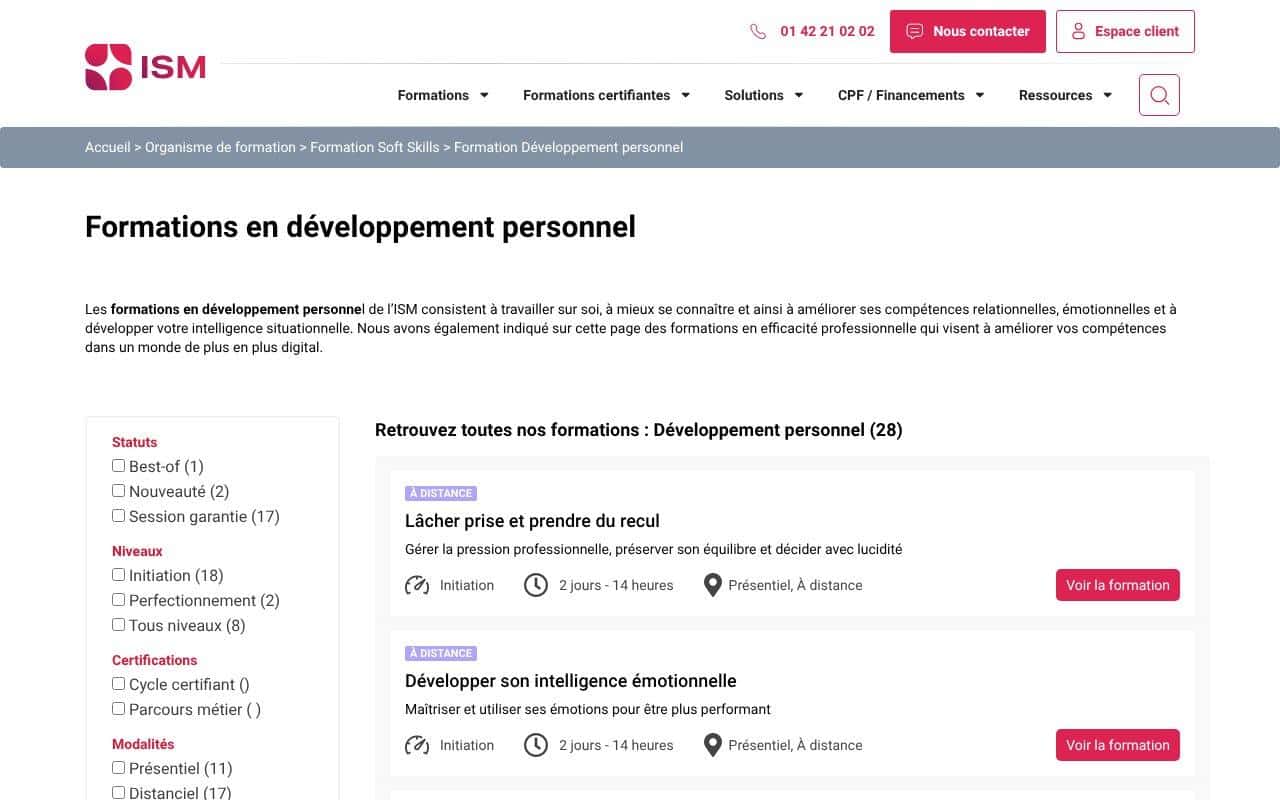Open the Lâcher prise et prendre du recul title
Screen dimensions: 1280x800
tap(532, 521)
